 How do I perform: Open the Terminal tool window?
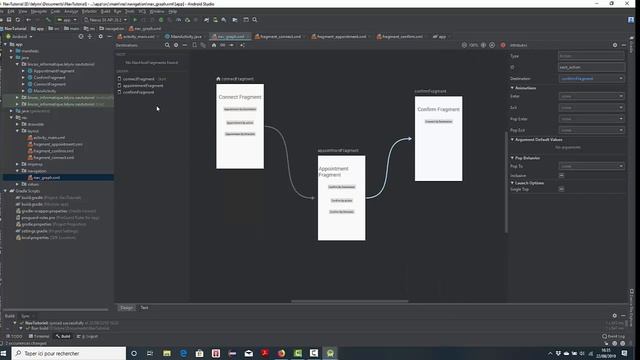(39, 336)
